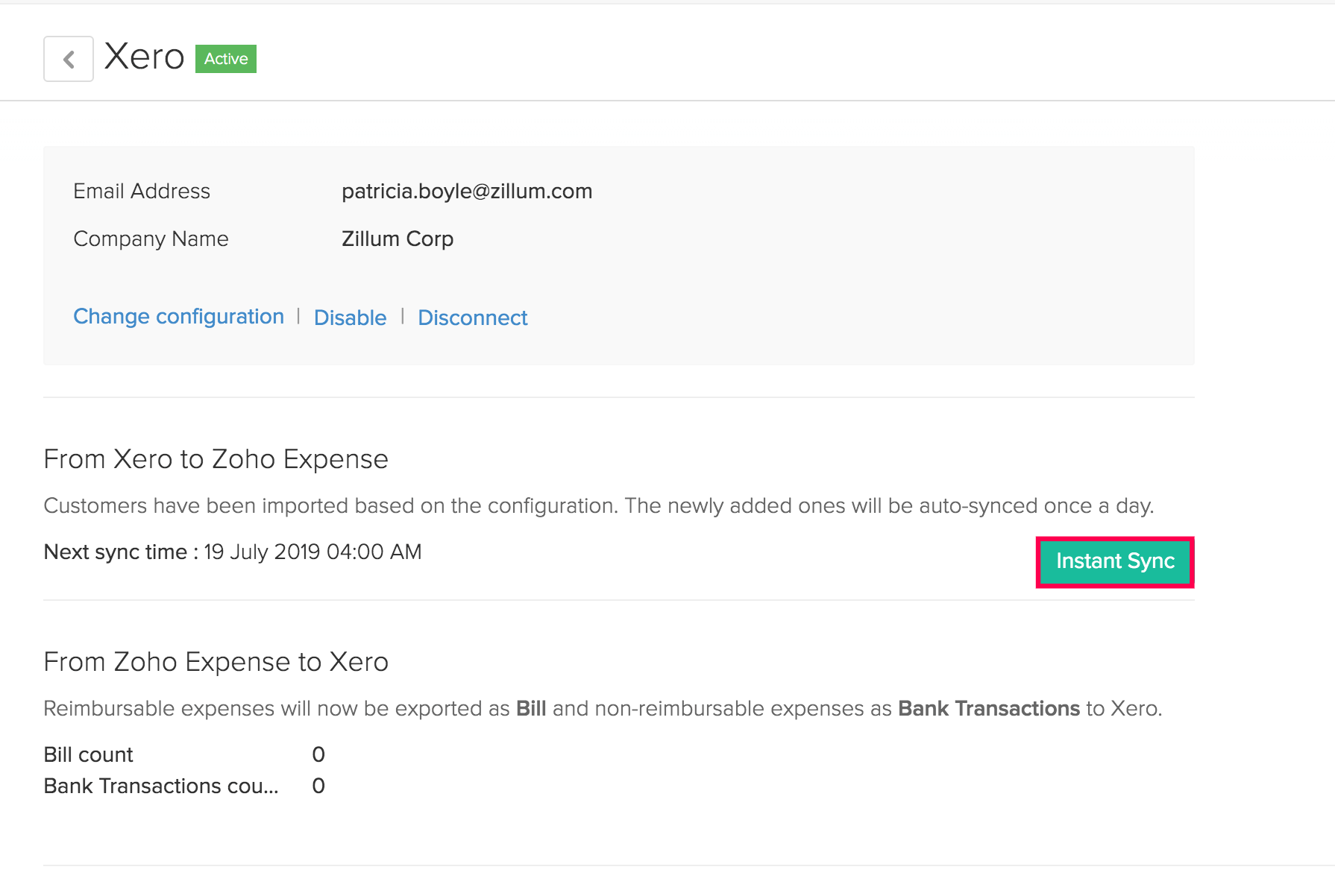Click the Email Address label

point(142,192)
